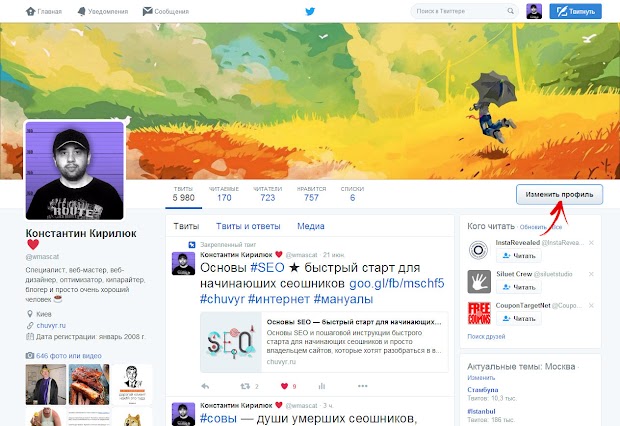The image size is (620, 426).
Task: Click the #интернет hashtag
Action: (x=279, y=299)
